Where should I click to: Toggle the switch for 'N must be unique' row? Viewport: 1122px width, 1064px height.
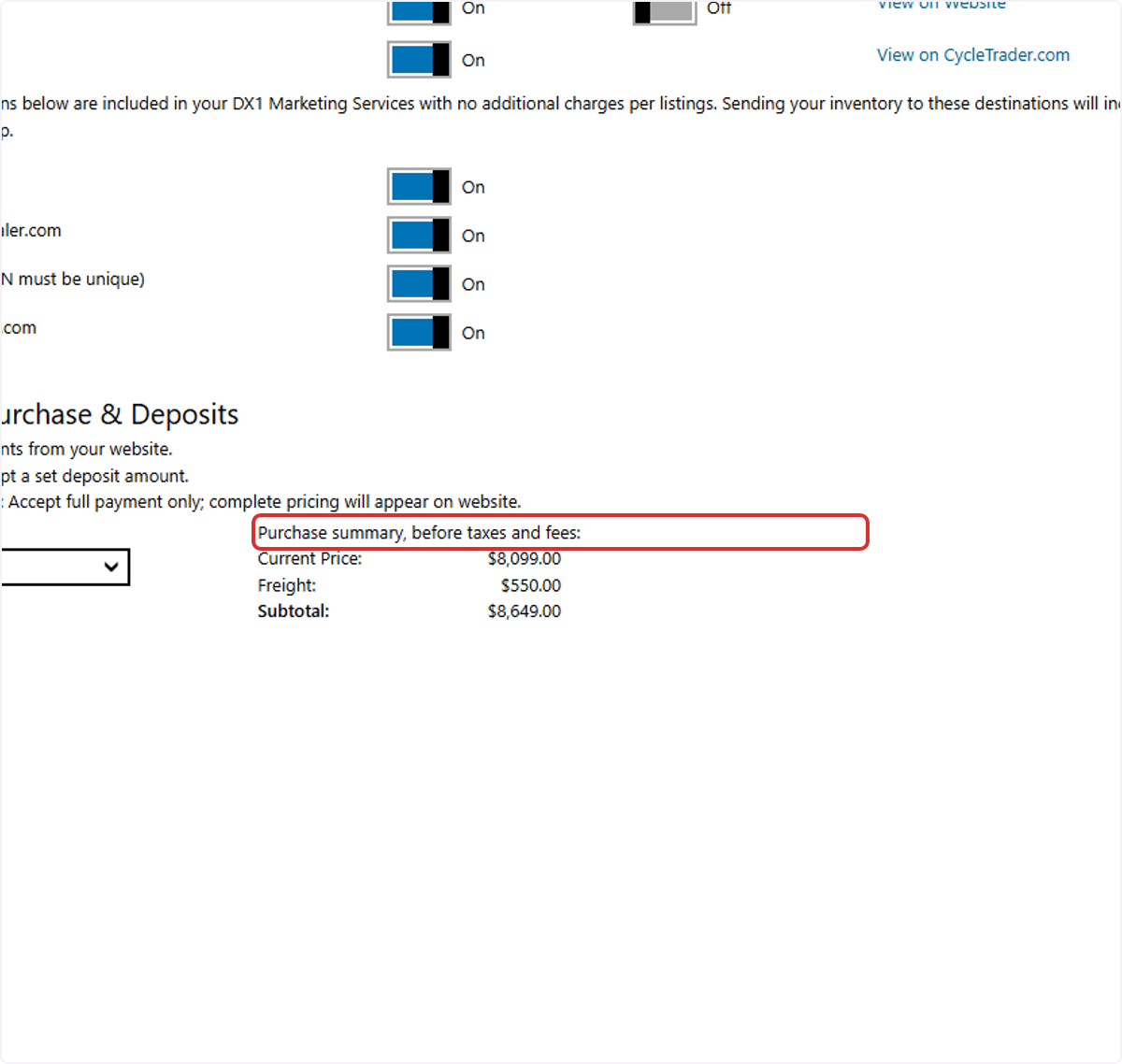point(419,284)
